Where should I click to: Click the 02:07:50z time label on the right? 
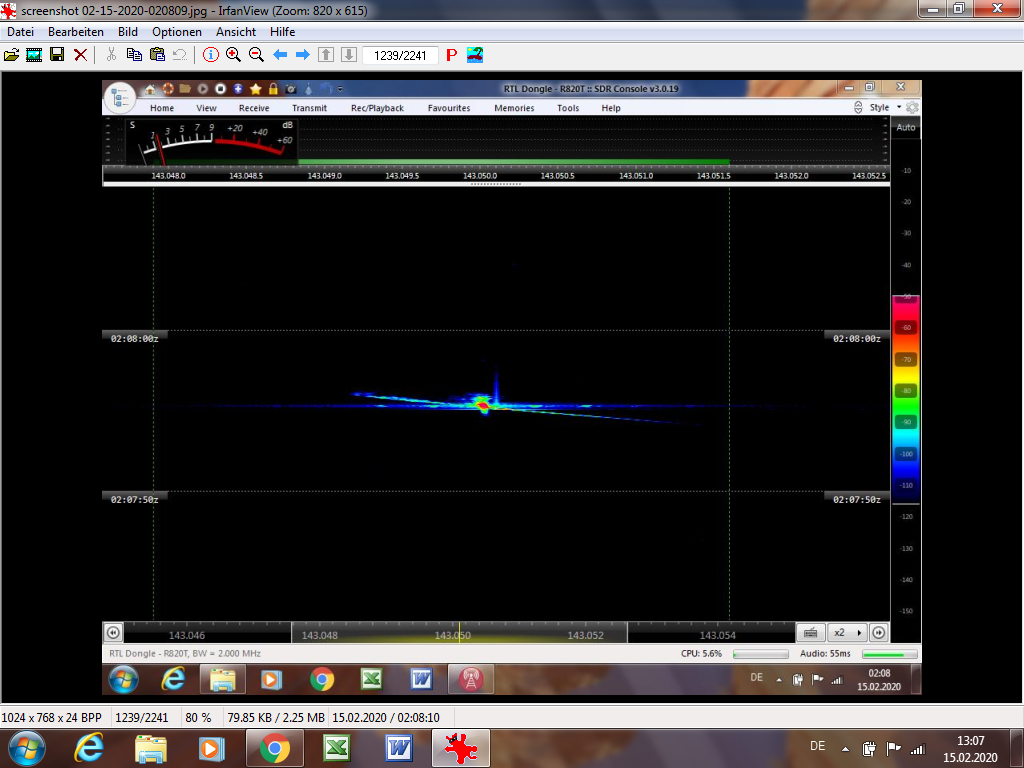coord(857,499)
